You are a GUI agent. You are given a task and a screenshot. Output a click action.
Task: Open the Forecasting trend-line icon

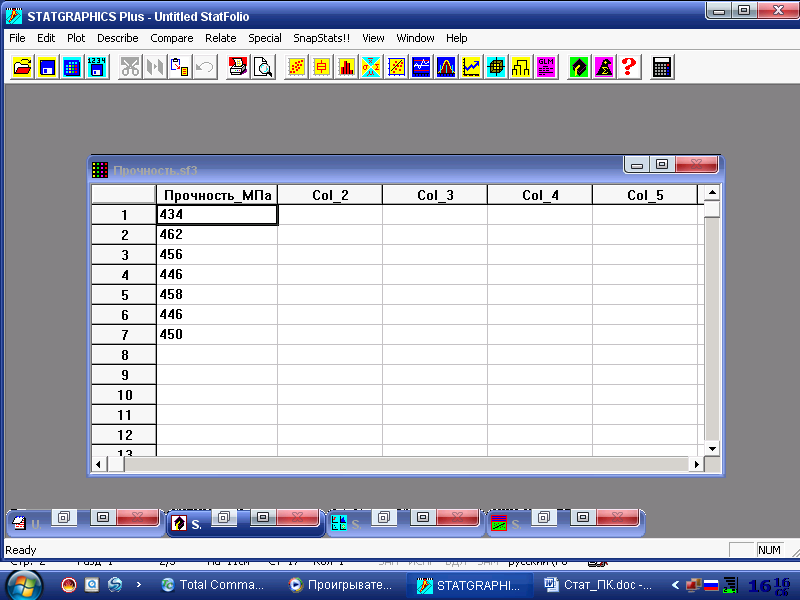tap(471, 67)
